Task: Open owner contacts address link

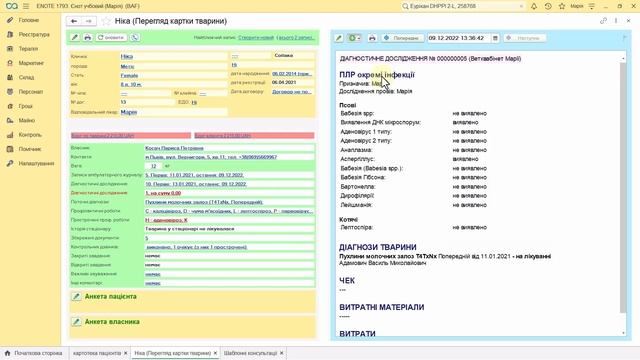Action: point(211,157)
